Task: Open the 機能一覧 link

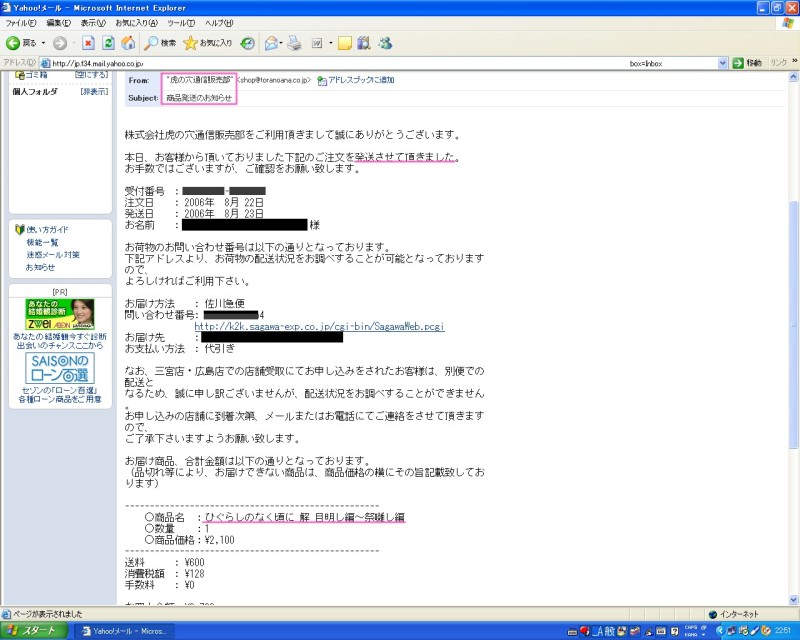Action: [42, 242]
